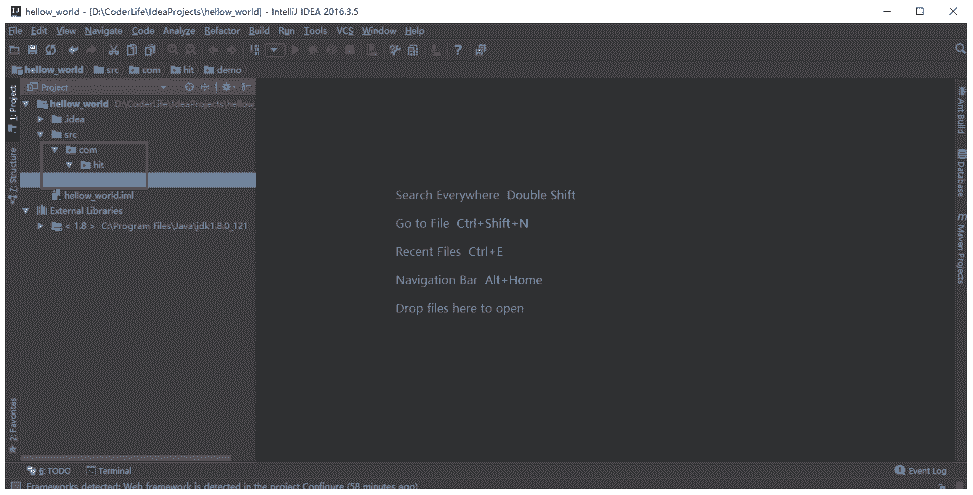The height and width of the screenshot is (495, 973).
Task: Click the Cut scissors icon
Action: pos(114,49)
